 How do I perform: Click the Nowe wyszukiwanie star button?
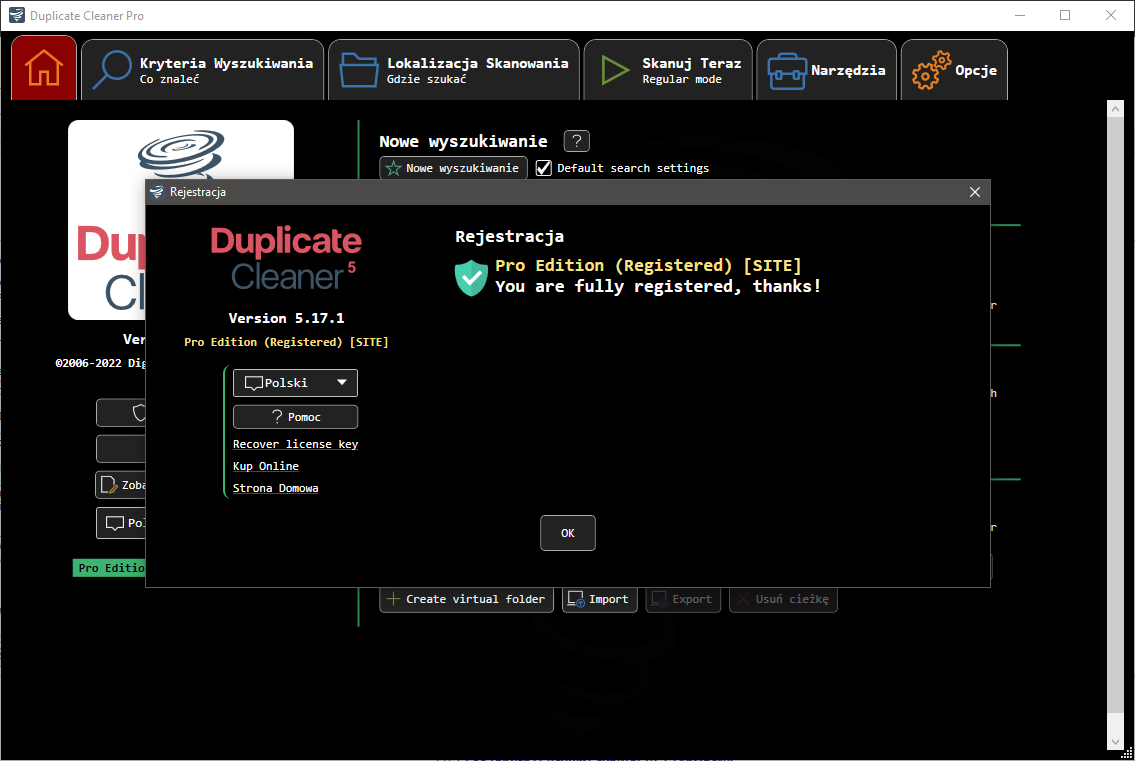pos(454,168)
